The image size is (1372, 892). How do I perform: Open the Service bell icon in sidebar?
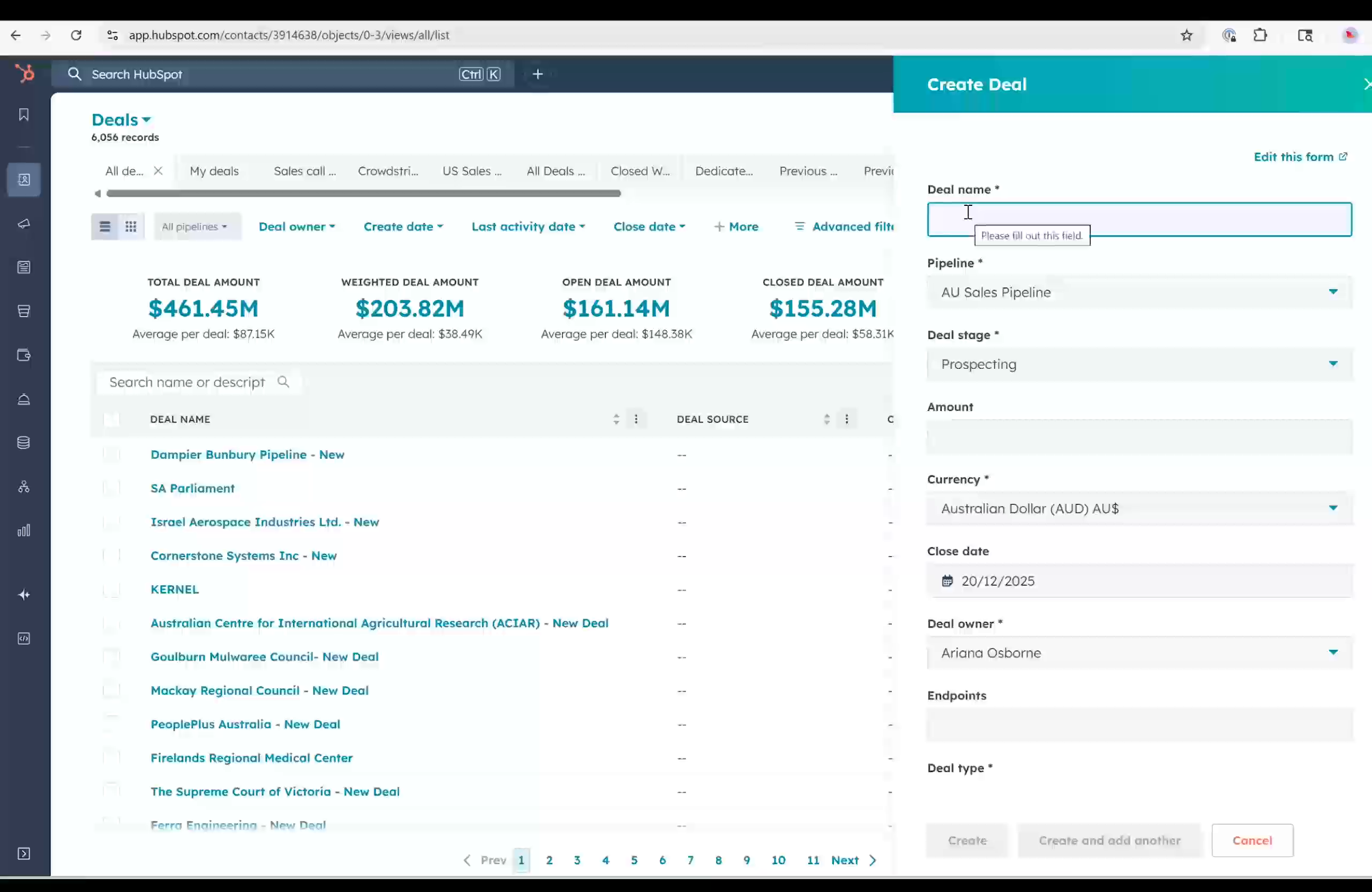[x=24, y=399]
